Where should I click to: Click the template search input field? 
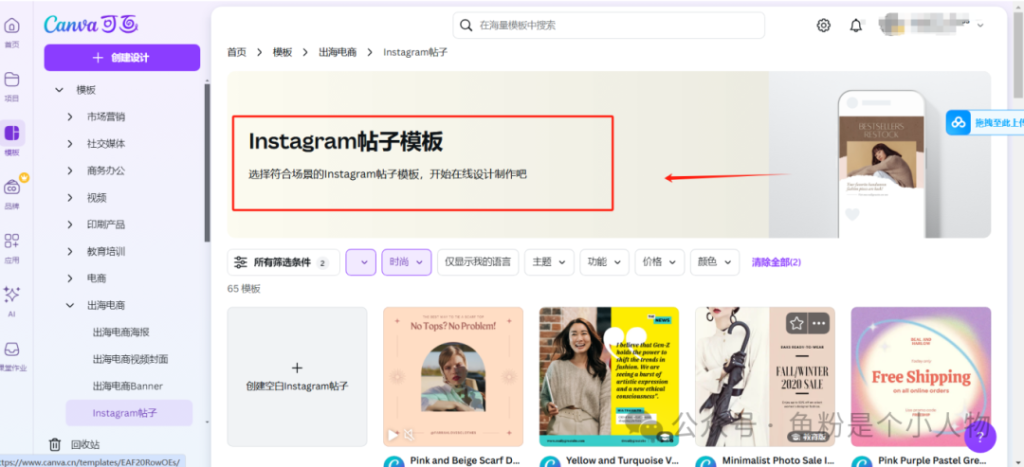(625, 25)
